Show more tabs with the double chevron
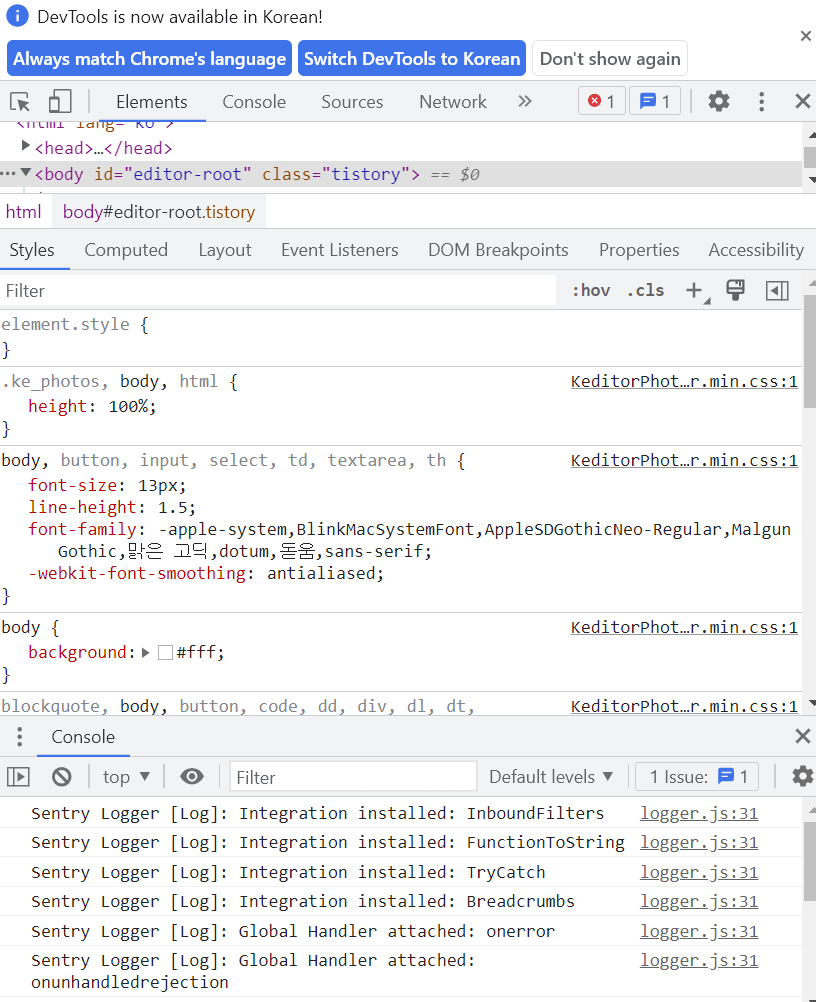The image size is (816, 1002). pyautogui.click(x=525, y=102)
